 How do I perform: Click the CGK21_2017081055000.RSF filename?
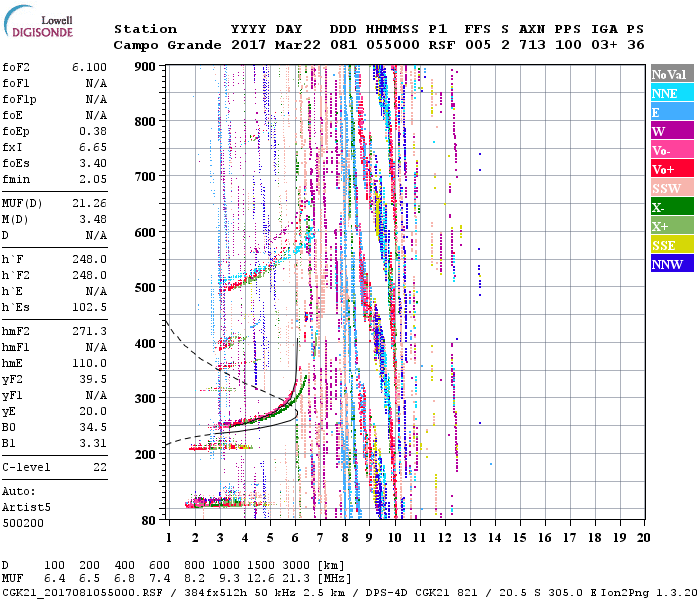tap(82, 593)
